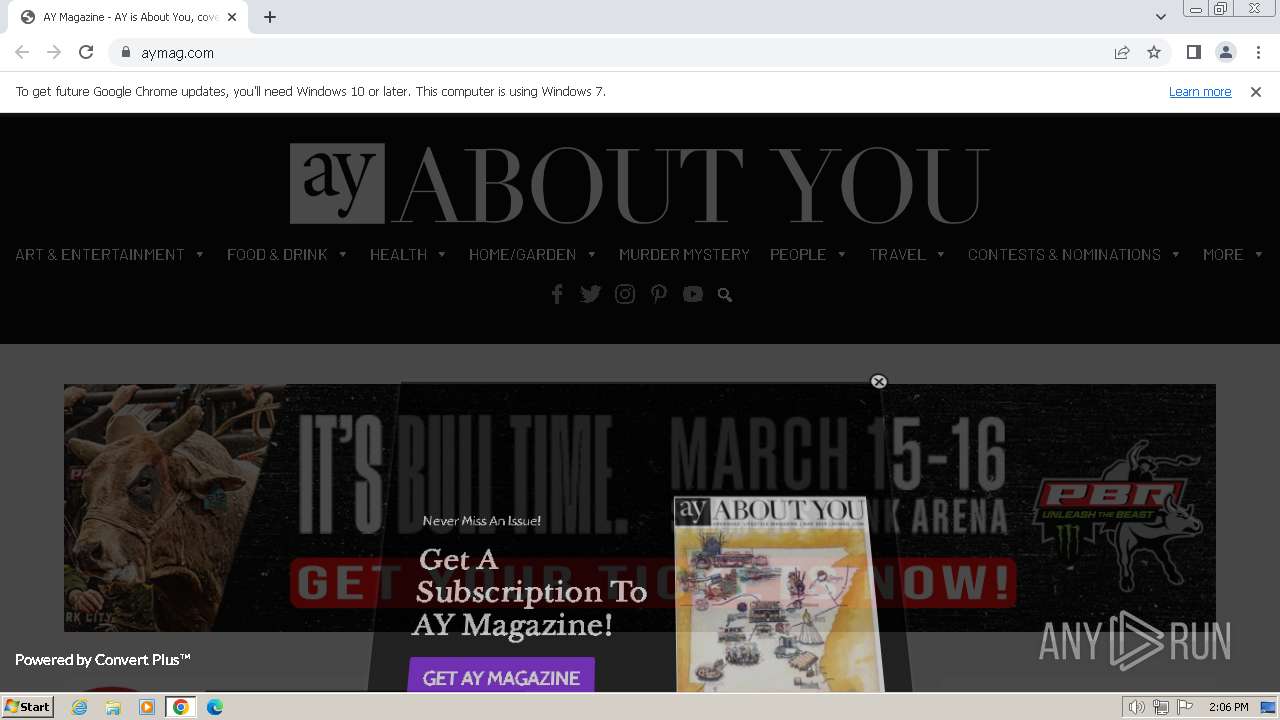Image resolution: width=1280 pixels, height=720 pixels.
Task: Open AY Magazine Instagram icon
Action: click(625, 294)
